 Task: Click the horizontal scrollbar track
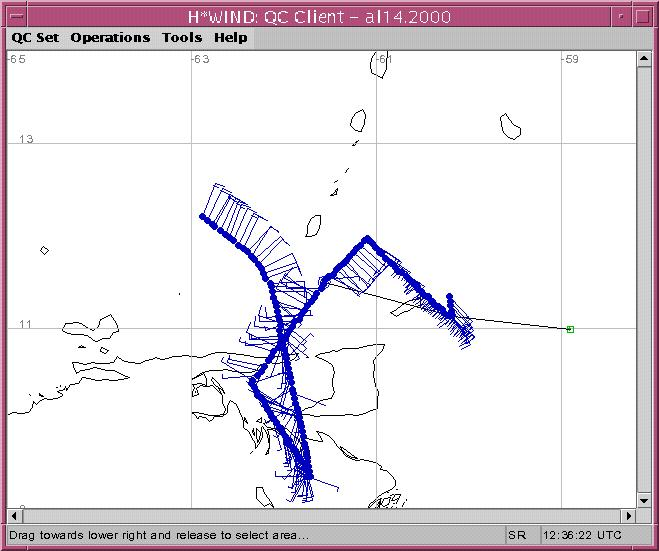(x=320, y=516)
